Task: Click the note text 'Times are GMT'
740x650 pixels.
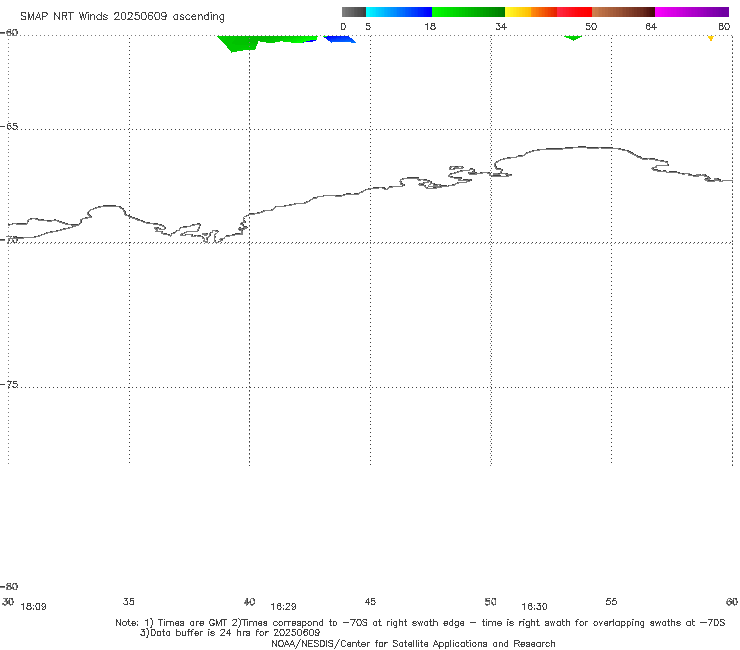Action: click(x=193, y=623)
